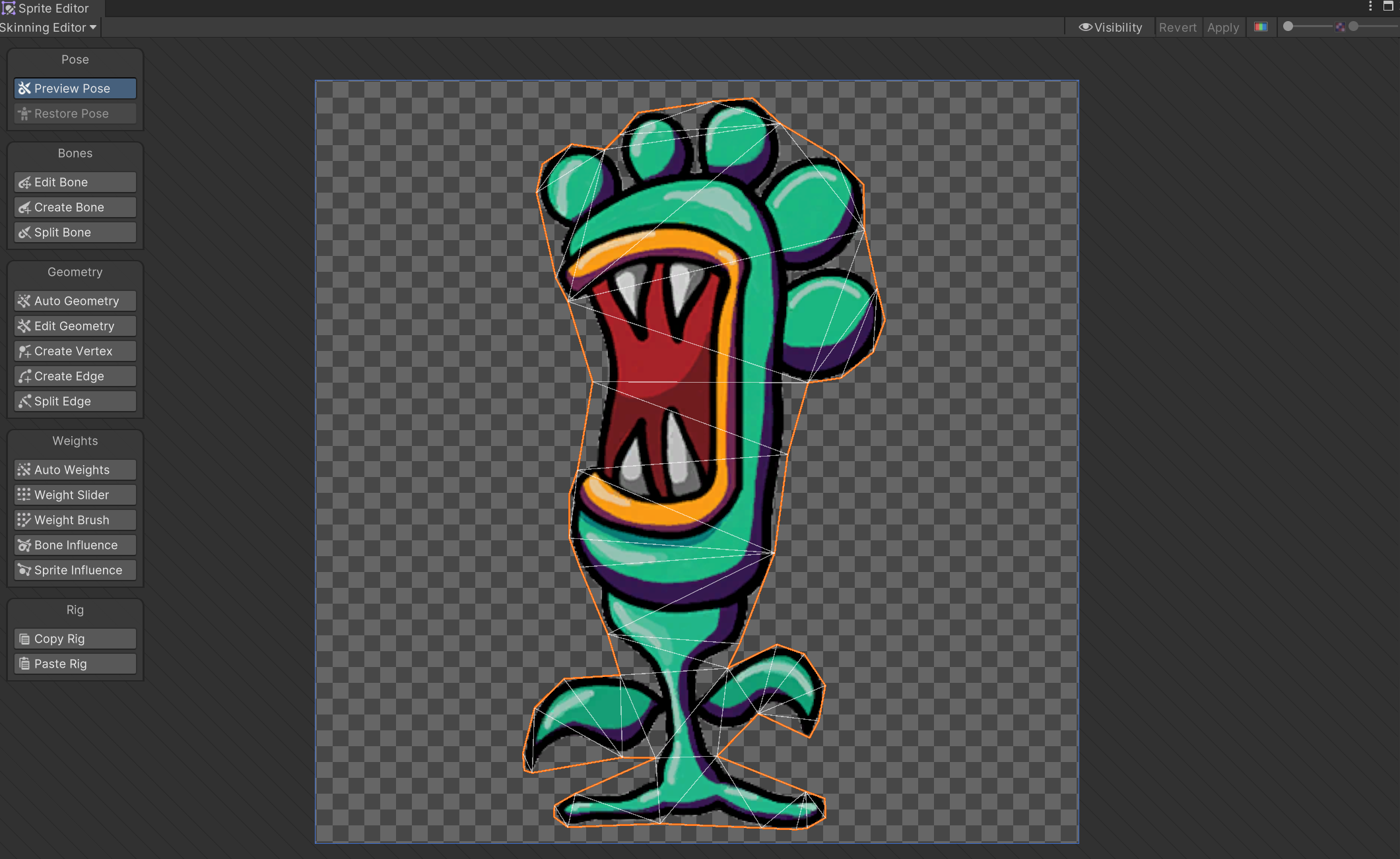Image resolution: width=1400 pixels, height=859 pixels.
Task: Apply the current skinning changes
Action: (x=1223, y=27)
